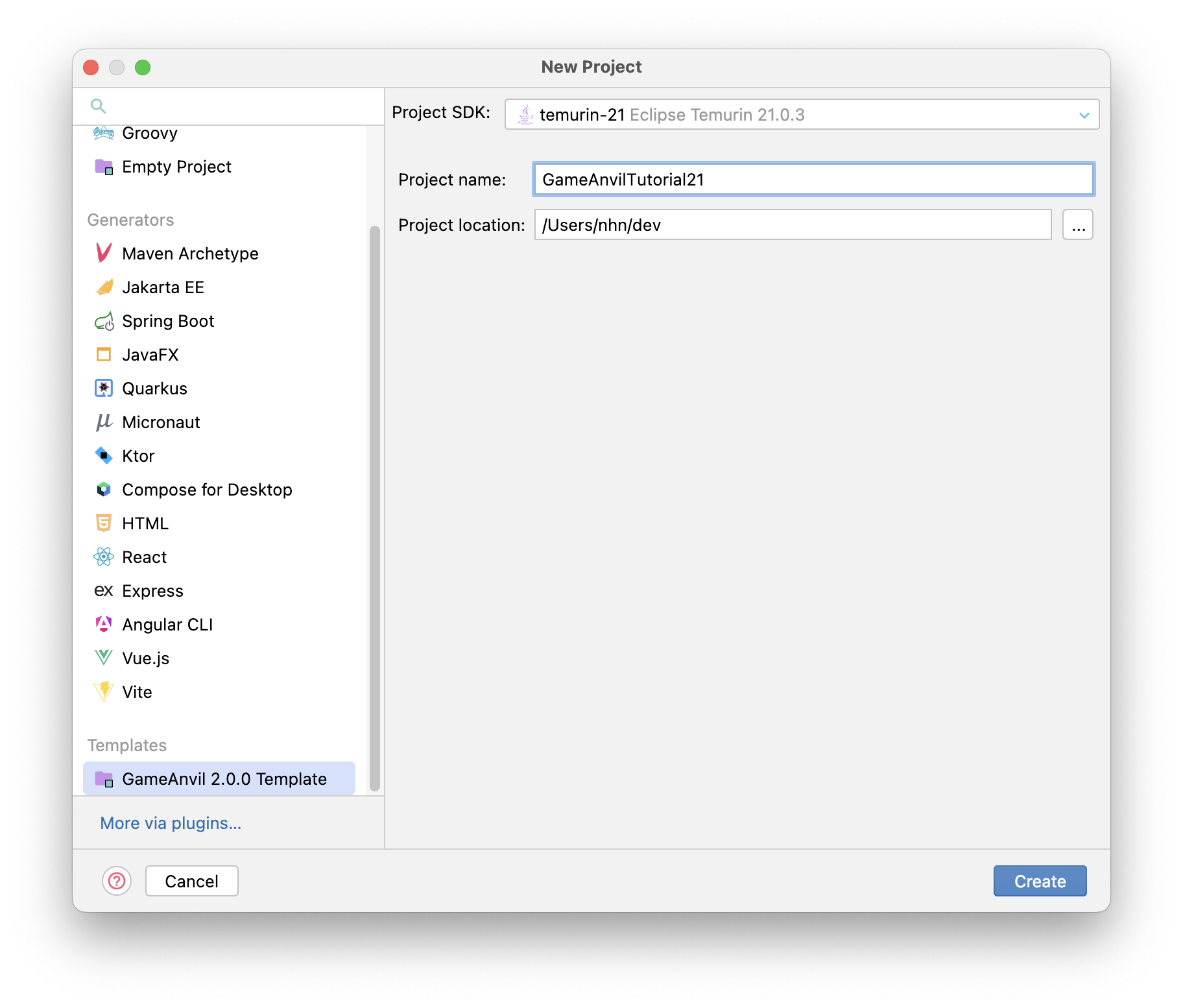
Task: Click the Express ex icon
Action: click(x=104, y=591)
